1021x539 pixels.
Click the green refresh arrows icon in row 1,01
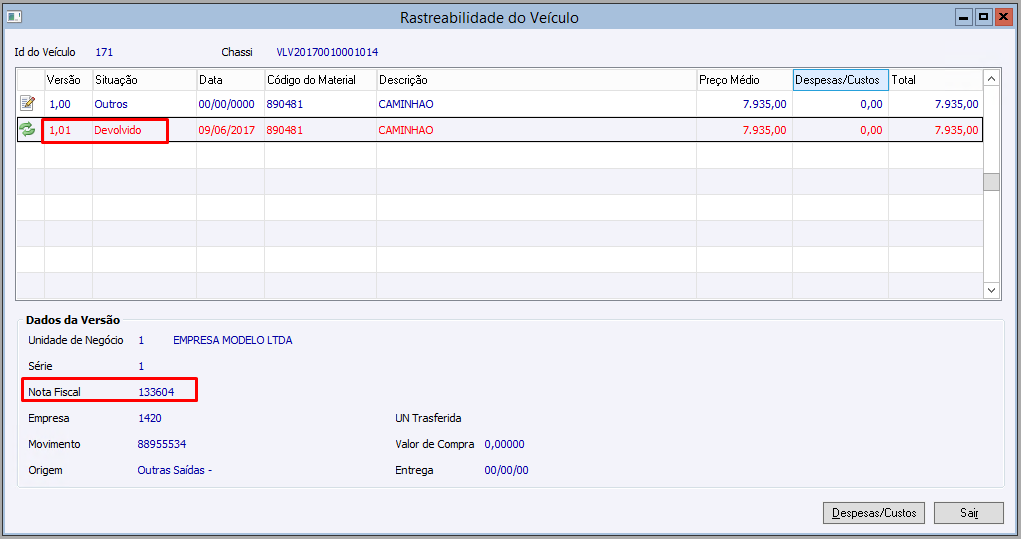point(27,130)
